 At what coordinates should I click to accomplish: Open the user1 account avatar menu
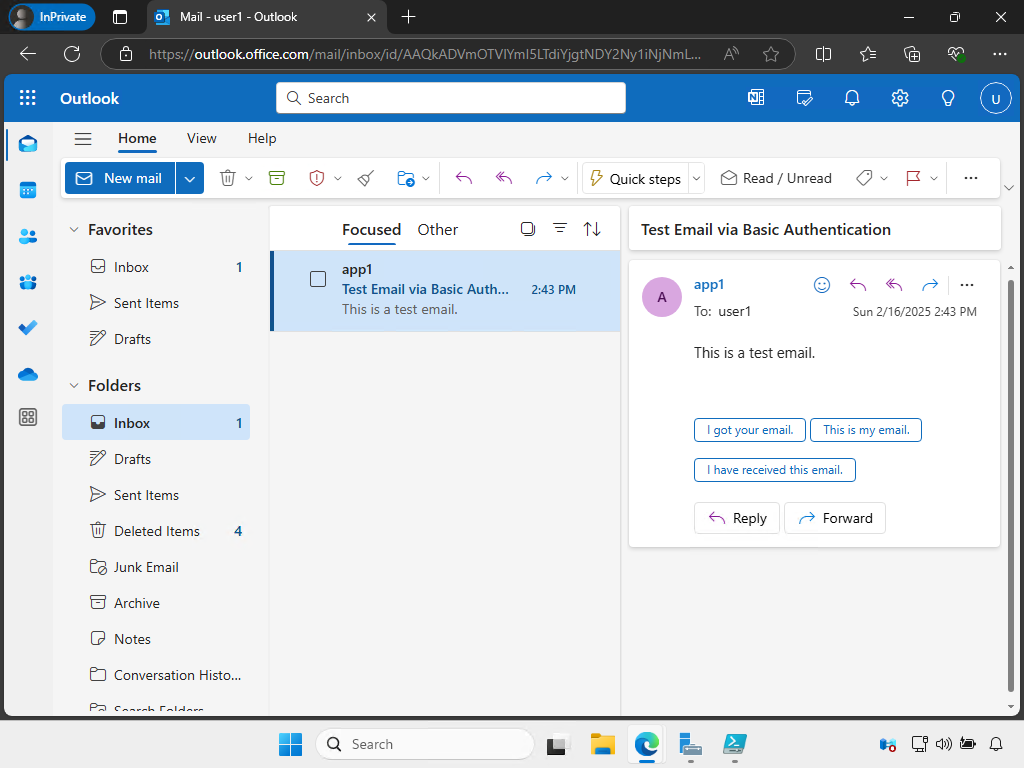995,99
